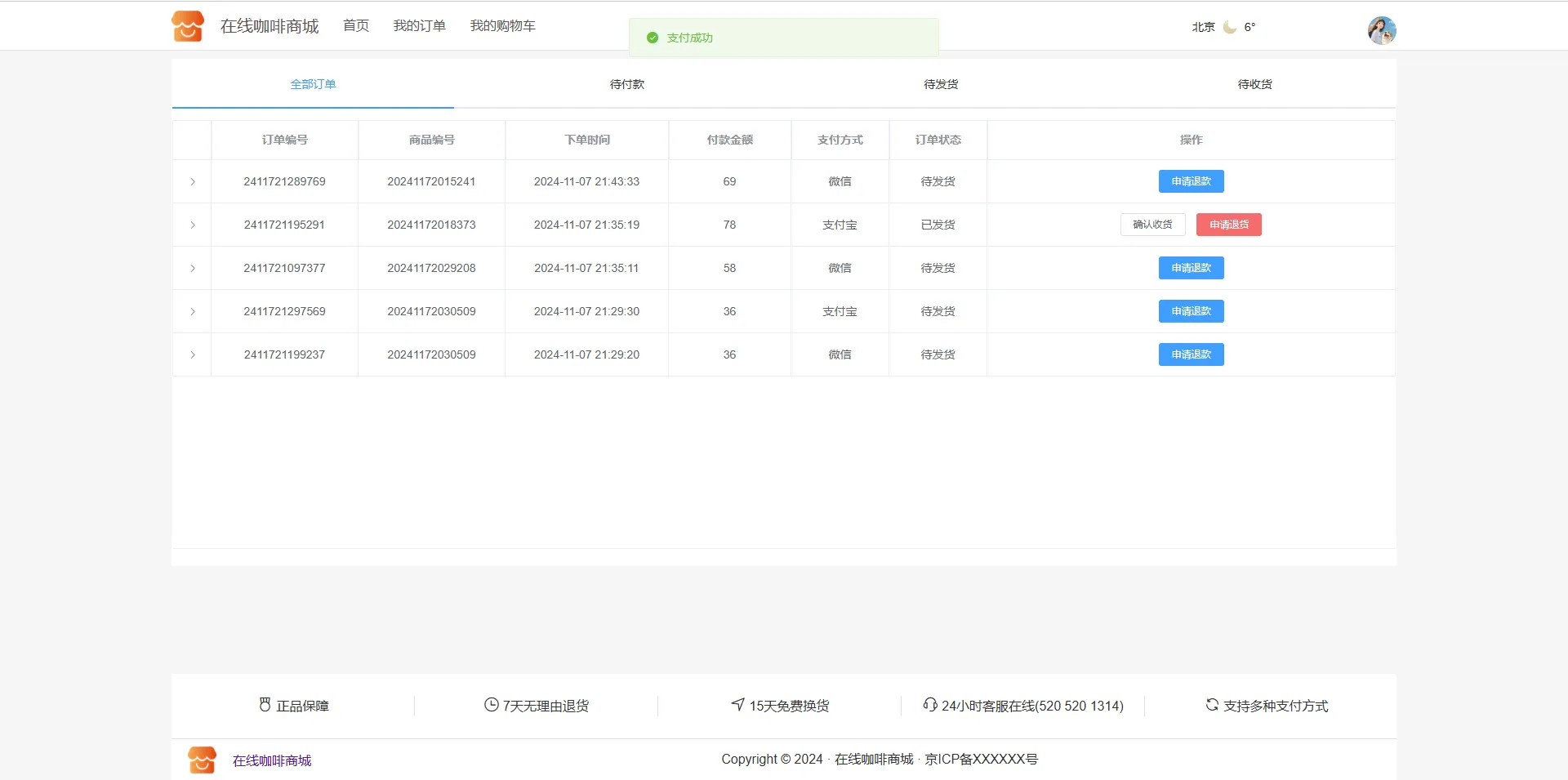The image size is (1568, 780).
Task: Click the paper plane exchange icon
Action: pos(738,704)
